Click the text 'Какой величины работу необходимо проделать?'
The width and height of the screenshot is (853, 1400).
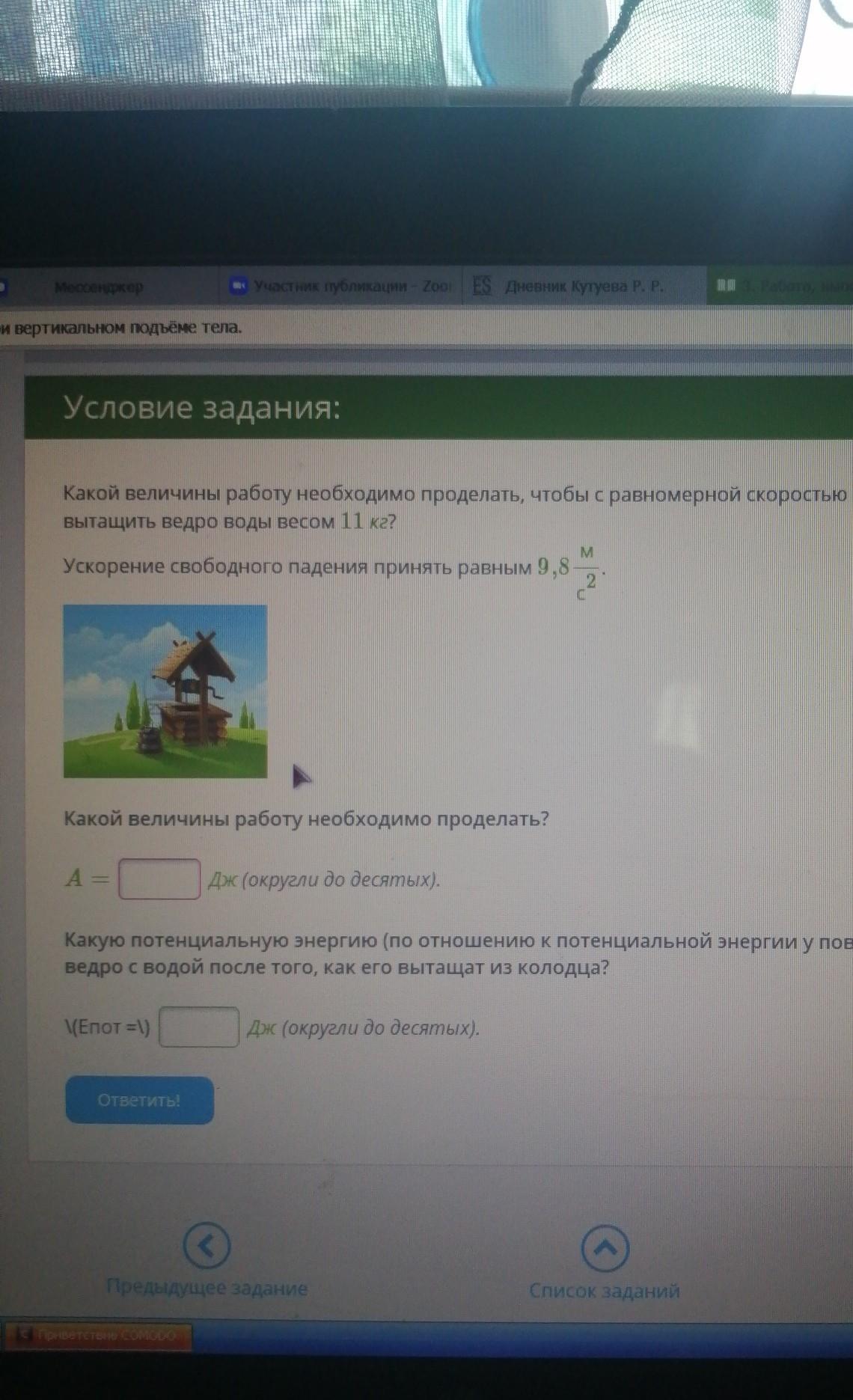point(306,819)
